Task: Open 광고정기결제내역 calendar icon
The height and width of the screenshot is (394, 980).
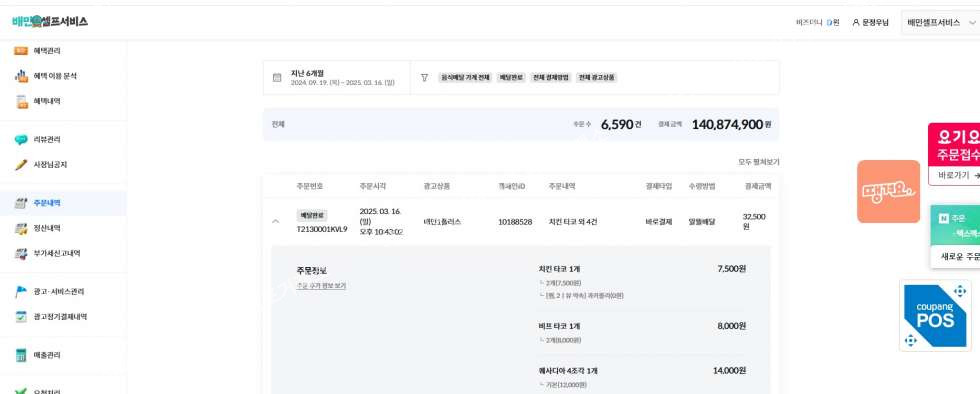Action: tap(21, 316)
